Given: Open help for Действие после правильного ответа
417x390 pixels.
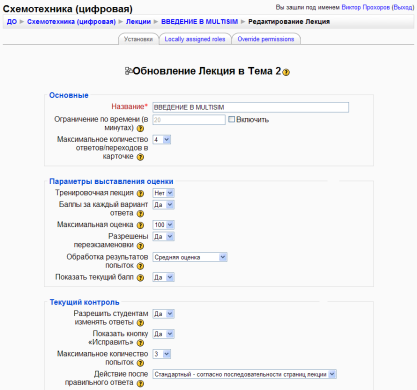Looking at the screenshot, I should point(140,383).
